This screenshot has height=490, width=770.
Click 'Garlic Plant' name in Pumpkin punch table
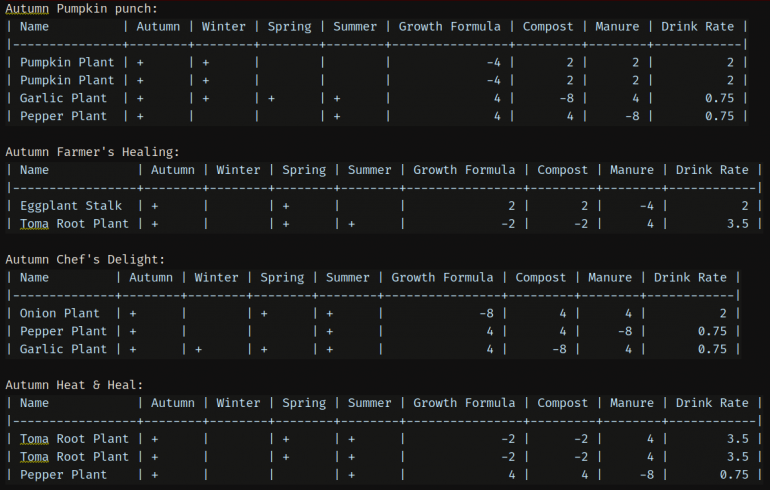click(63, 98)
